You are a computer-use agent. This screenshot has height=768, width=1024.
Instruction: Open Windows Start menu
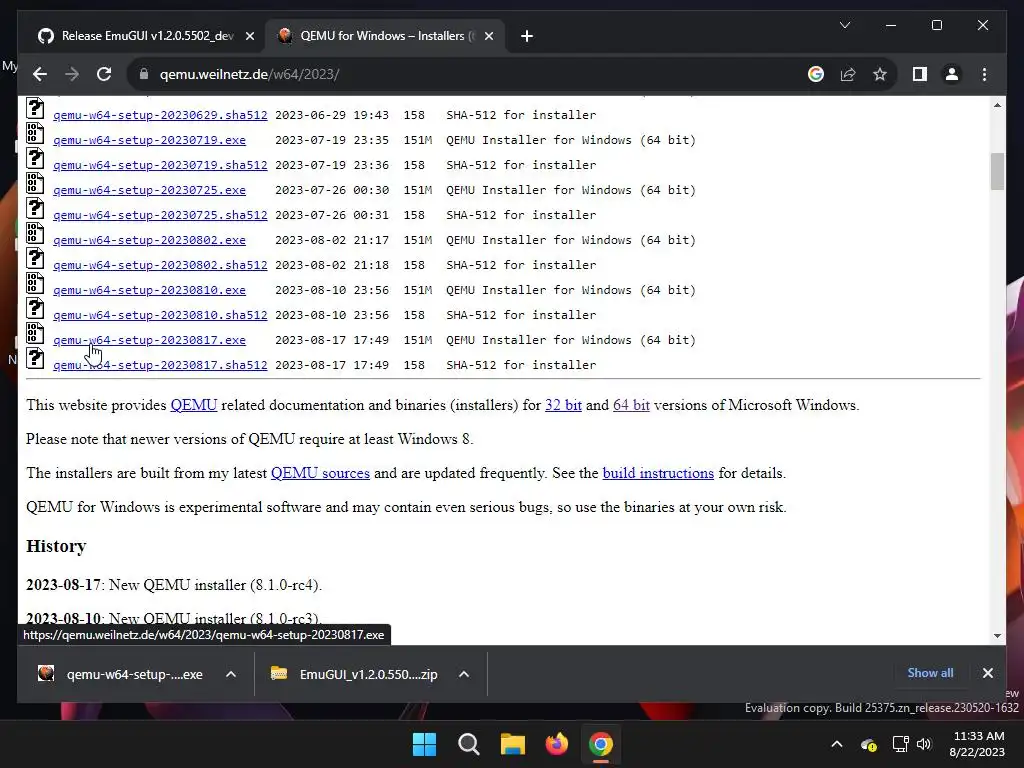pos(424,744)
